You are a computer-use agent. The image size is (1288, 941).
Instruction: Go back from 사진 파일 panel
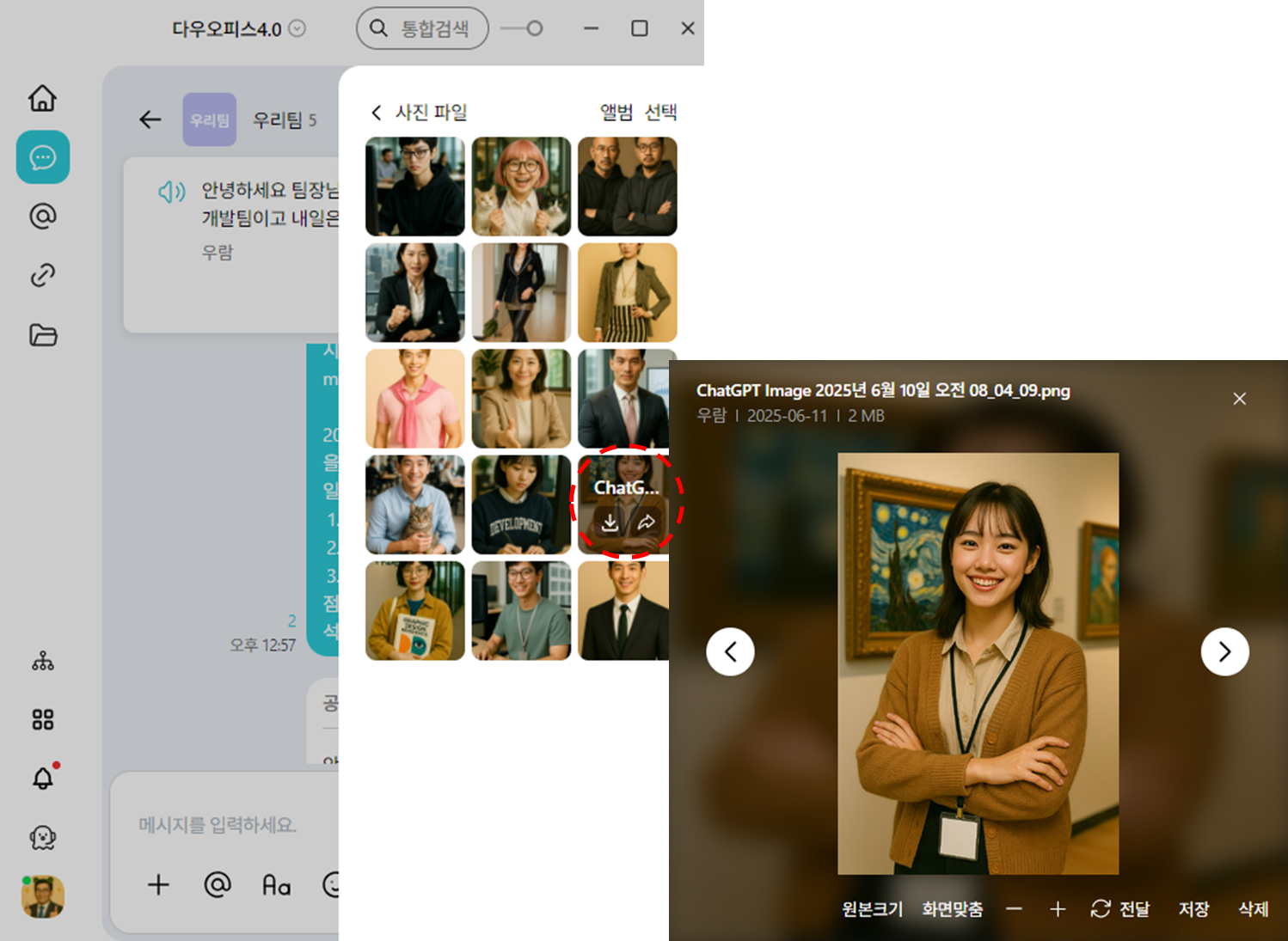(376, 113)
